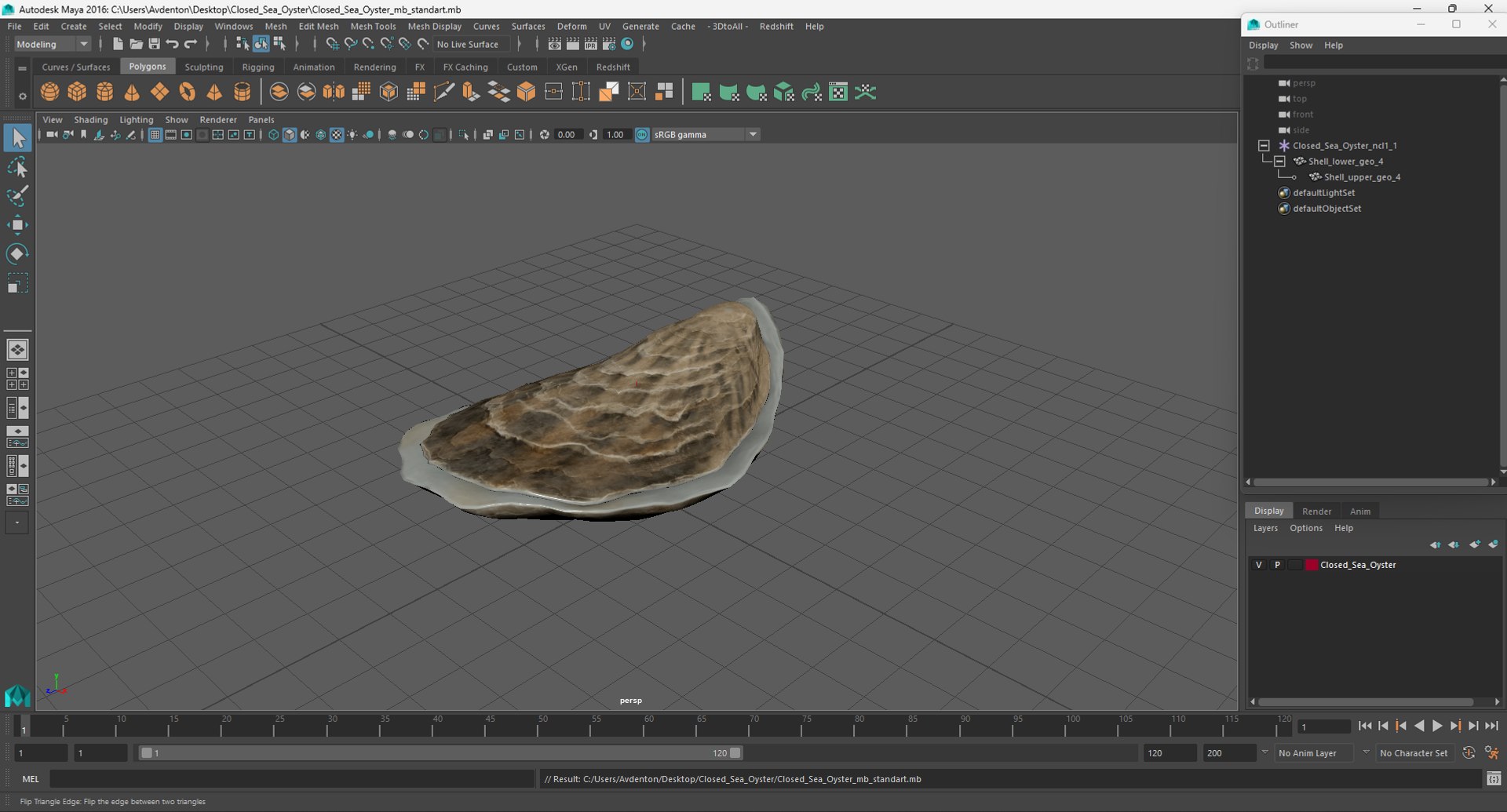
Task: Click the Script Editor icon
Action: (x=1494, y=779)
